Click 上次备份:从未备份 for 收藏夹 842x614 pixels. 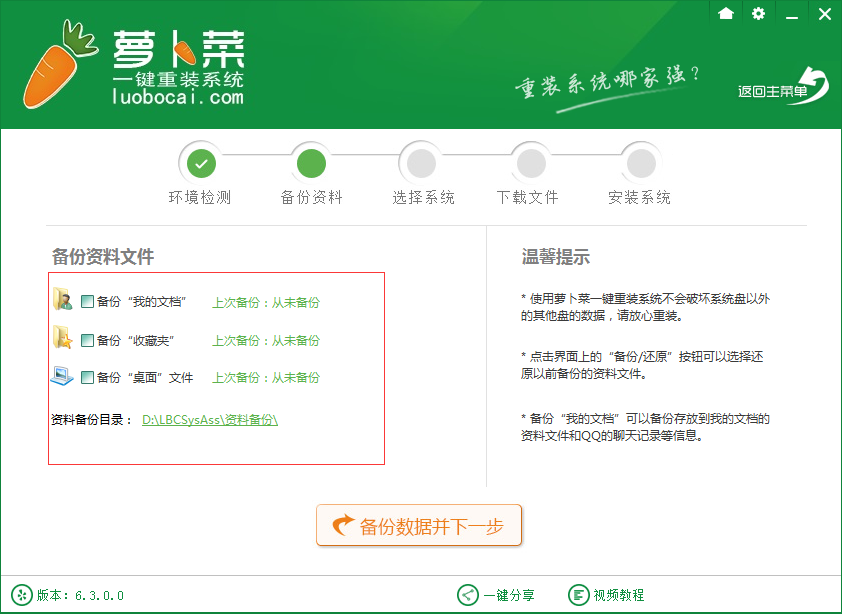[266, 341]
